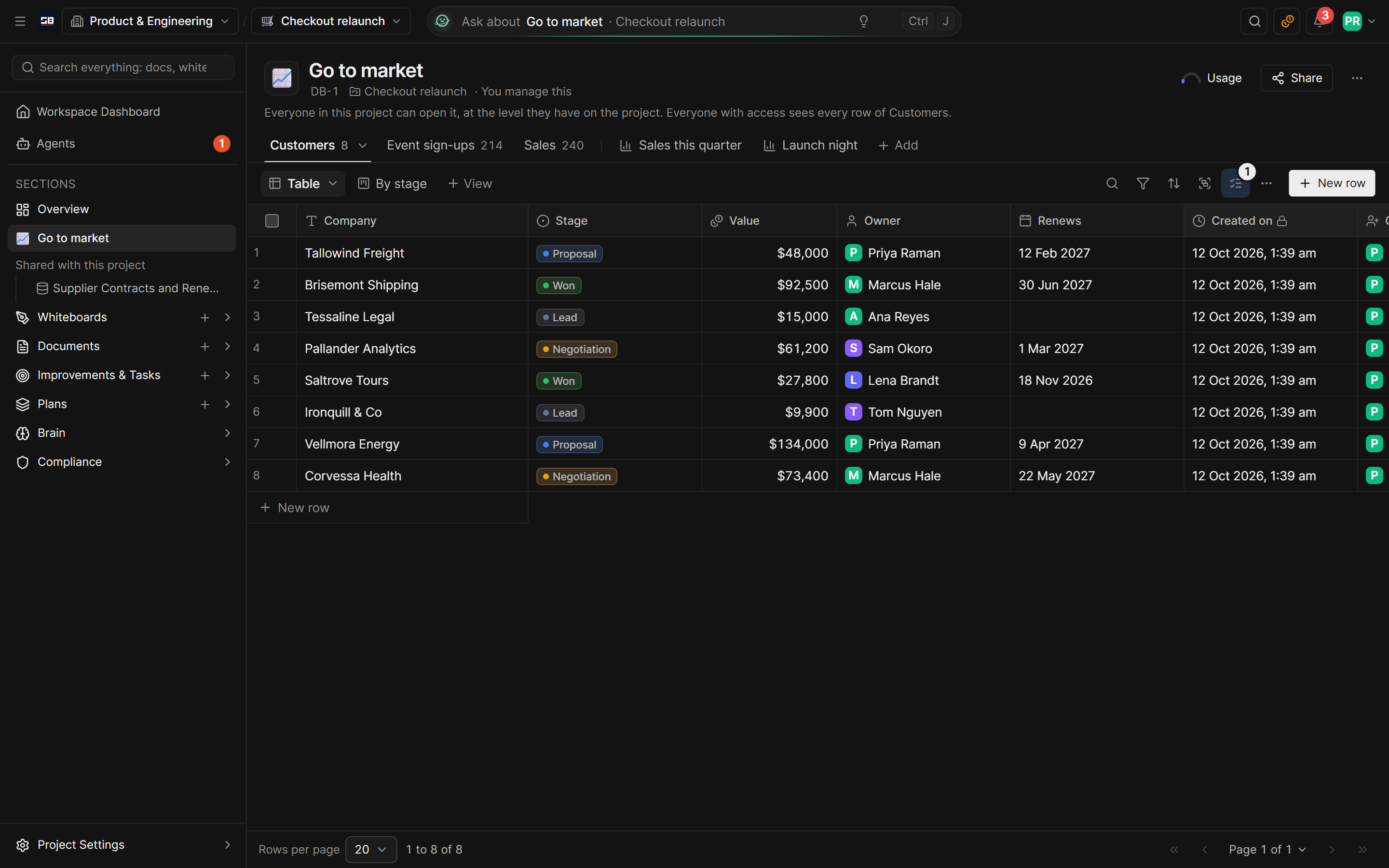Click the Share button

point(1296,78)
